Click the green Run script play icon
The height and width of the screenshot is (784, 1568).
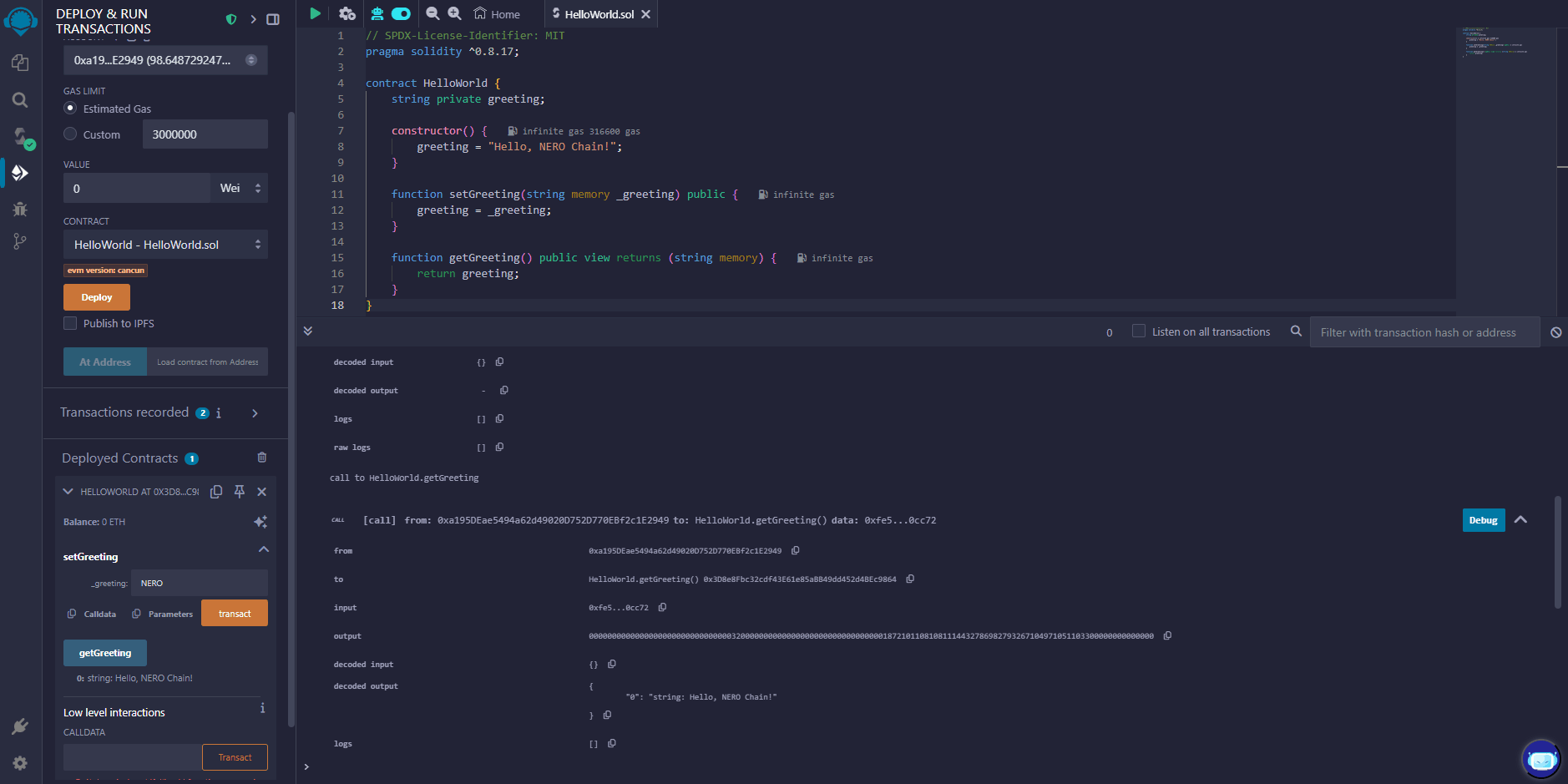pos(315,13)
